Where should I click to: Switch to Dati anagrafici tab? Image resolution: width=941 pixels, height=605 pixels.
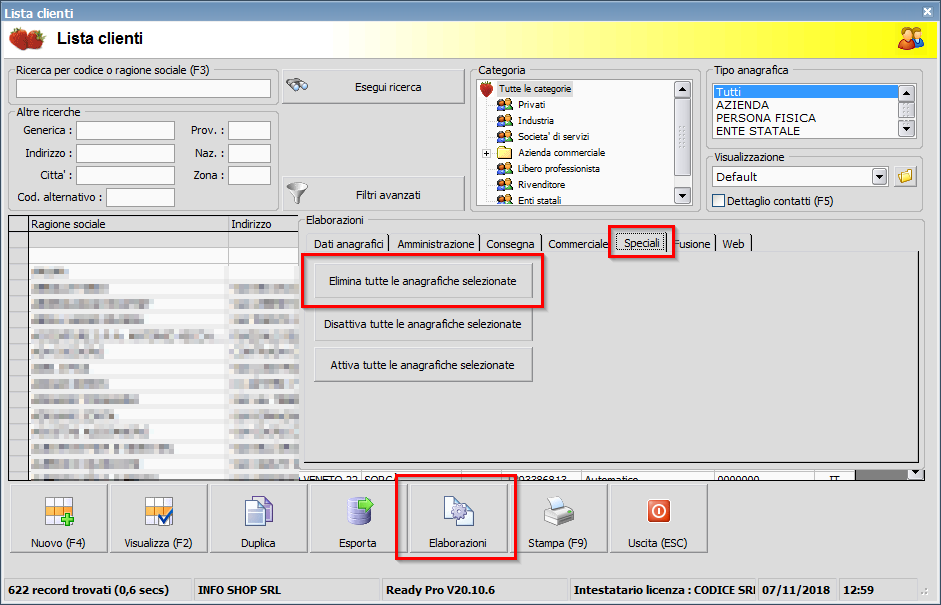(348, 244)
